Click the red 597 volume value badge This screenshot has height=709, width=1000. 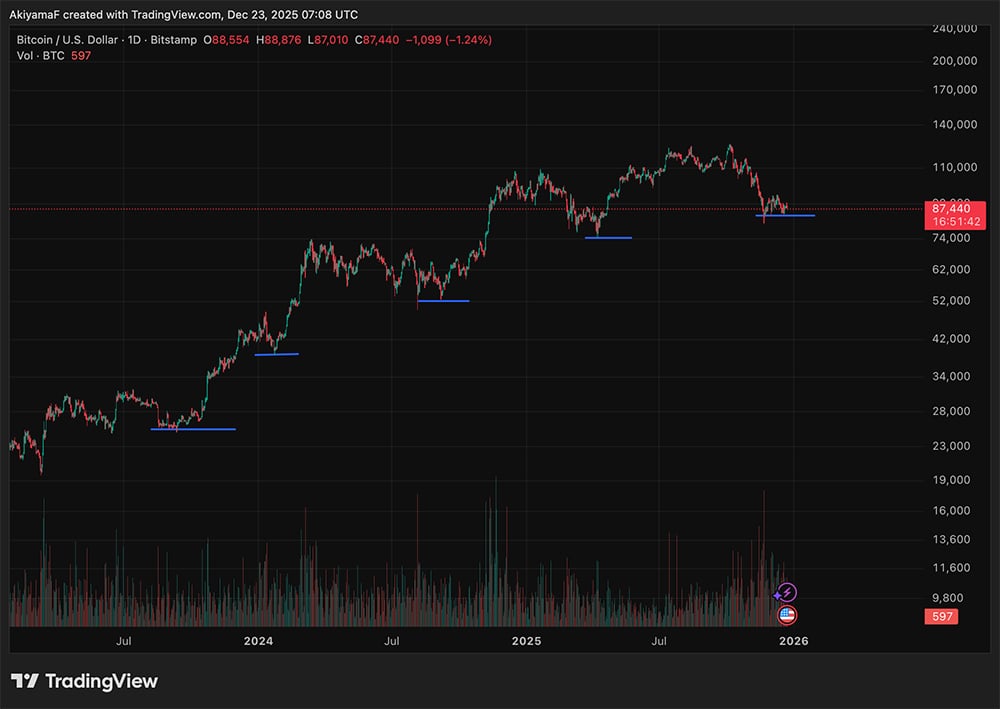click(940, 617)
